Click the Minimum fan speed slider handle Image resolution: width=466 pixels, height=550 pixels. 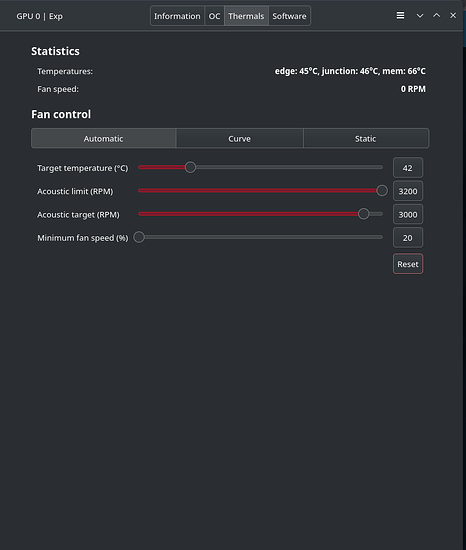(x=139, y=237)
